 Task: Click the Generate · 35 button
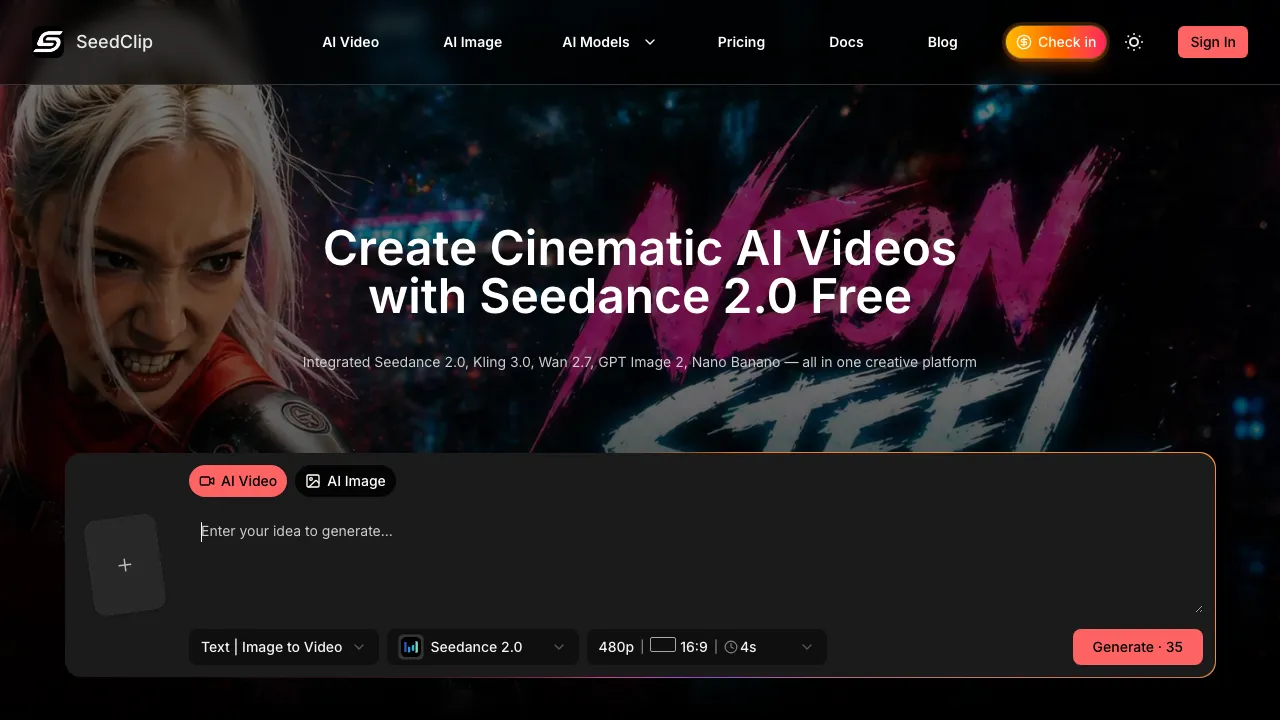1138,647
